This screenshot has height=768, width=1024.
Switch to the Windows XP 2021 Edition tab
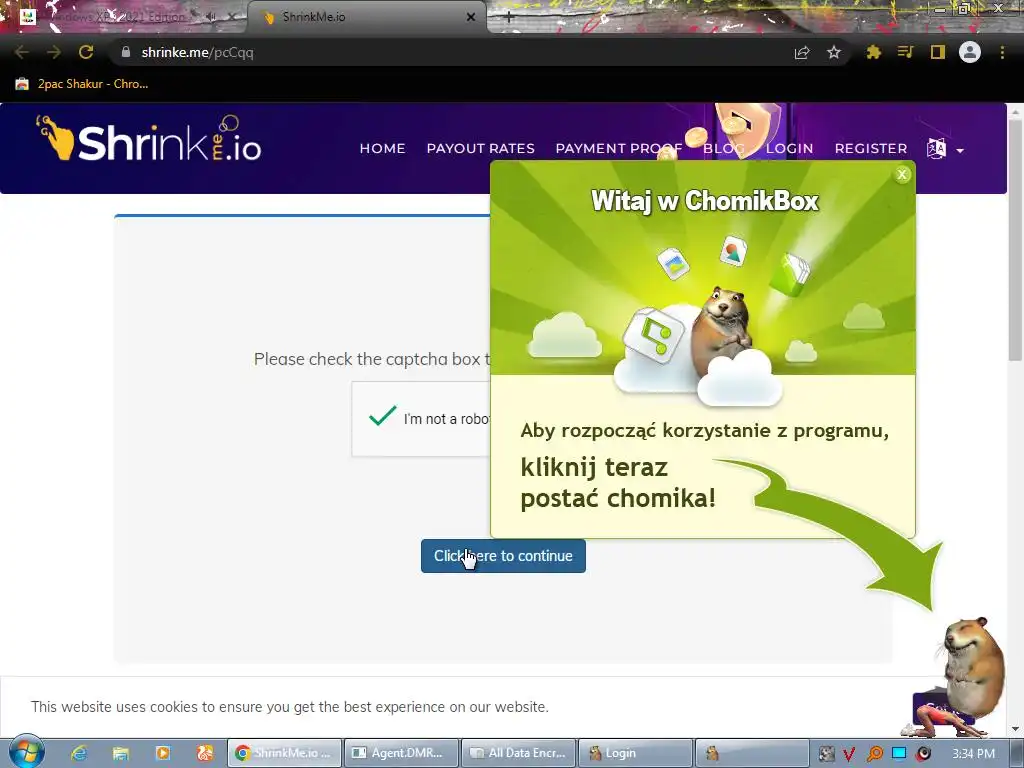124,17
